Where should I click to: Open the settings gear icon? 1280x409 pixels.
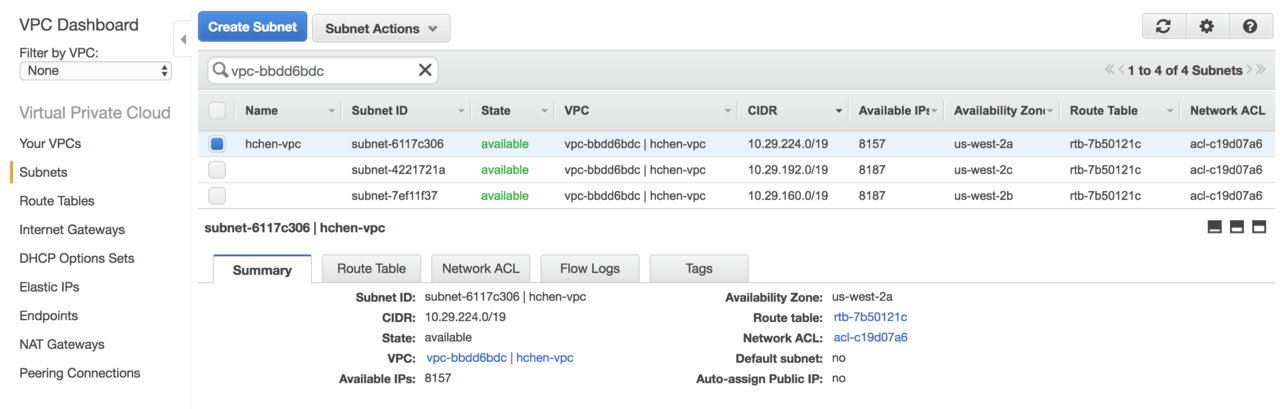coord(1206,27)
